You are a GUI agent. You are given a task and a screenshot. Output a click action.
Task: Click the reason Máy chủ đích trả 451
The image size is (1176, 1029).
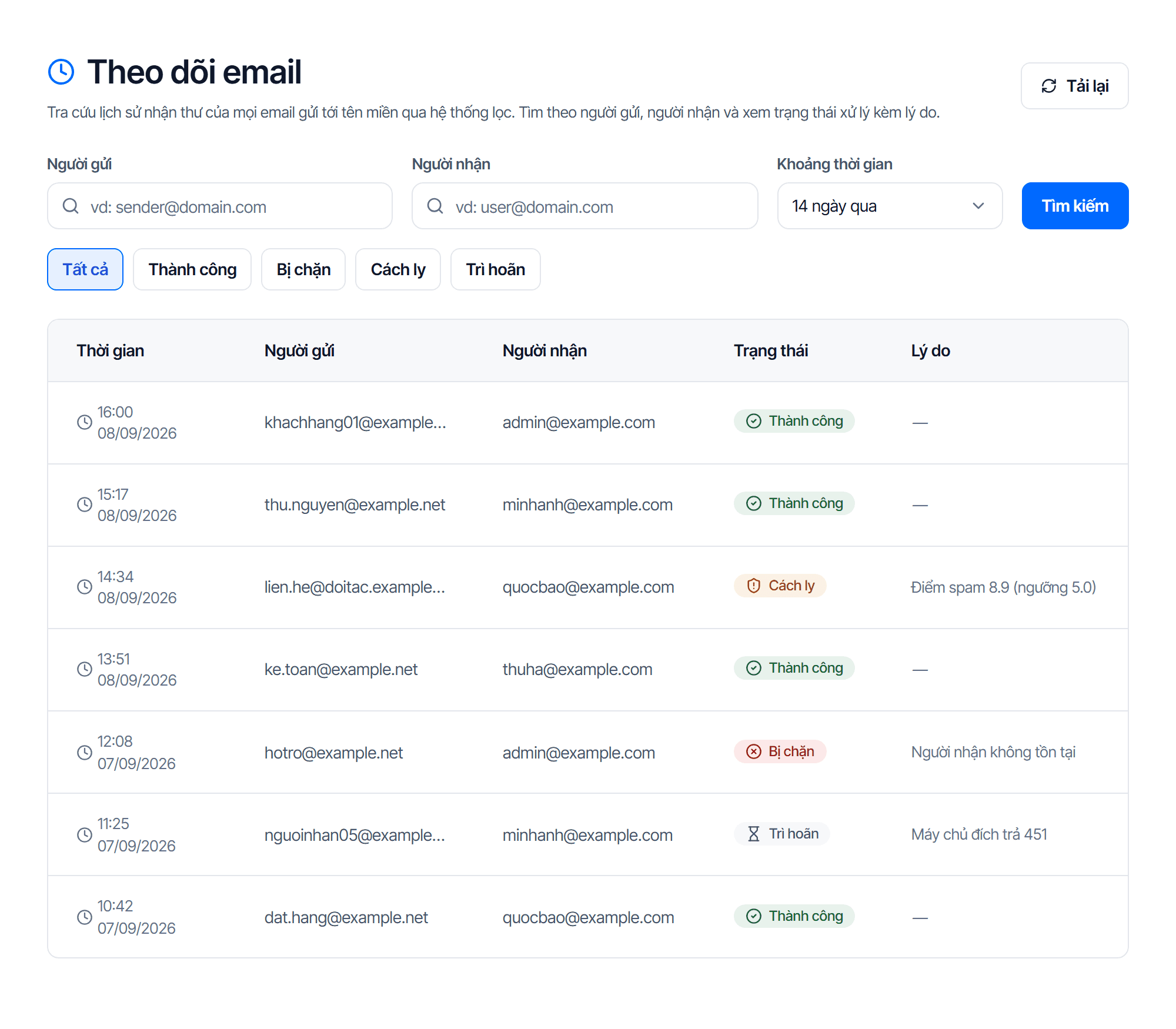point(979,834)
